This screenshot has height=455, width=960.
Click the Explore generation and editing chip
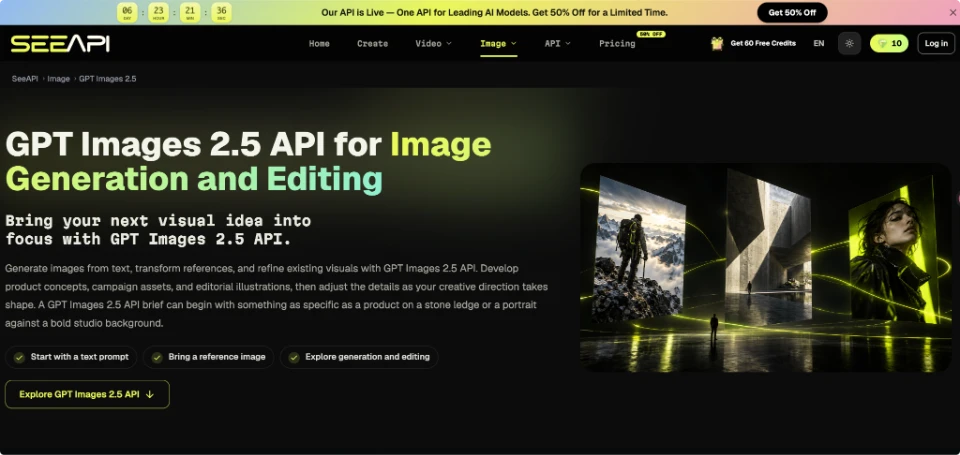click(359, 357)
